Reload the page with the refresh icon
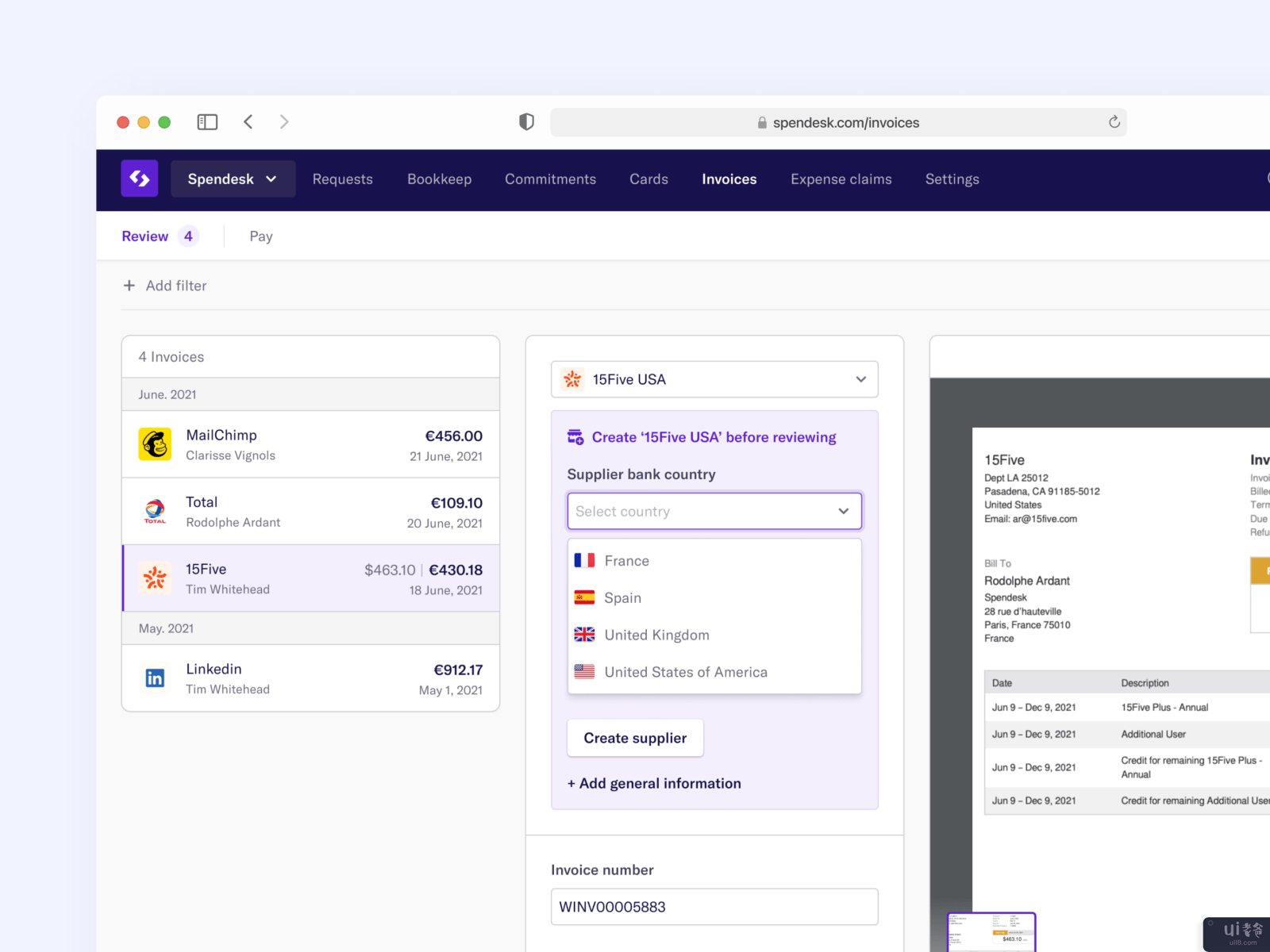The height and width of the screenshot is (952, 1270). coord(1114,121)
